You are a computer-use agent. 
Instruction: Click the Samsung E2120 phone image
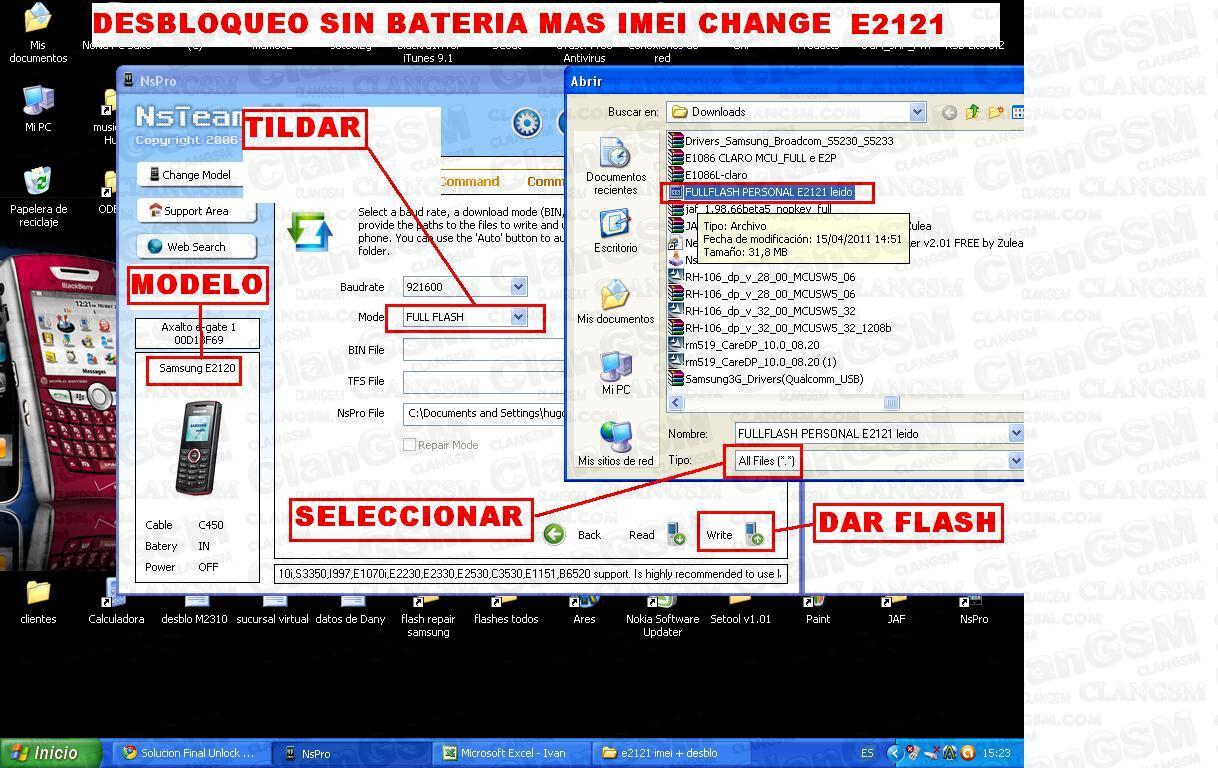(198, 448)
